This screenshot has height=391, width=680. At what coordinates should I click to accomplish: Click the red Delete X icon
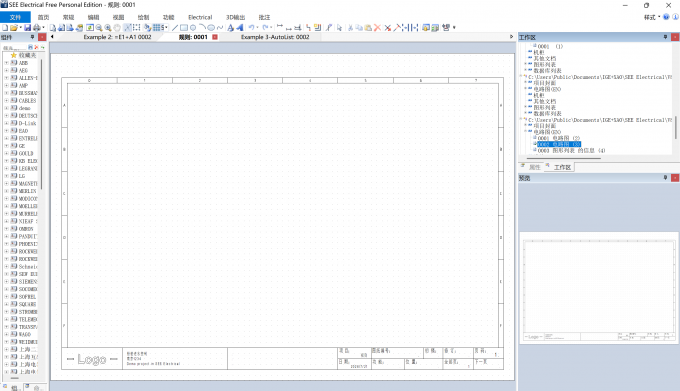[377, 28]
